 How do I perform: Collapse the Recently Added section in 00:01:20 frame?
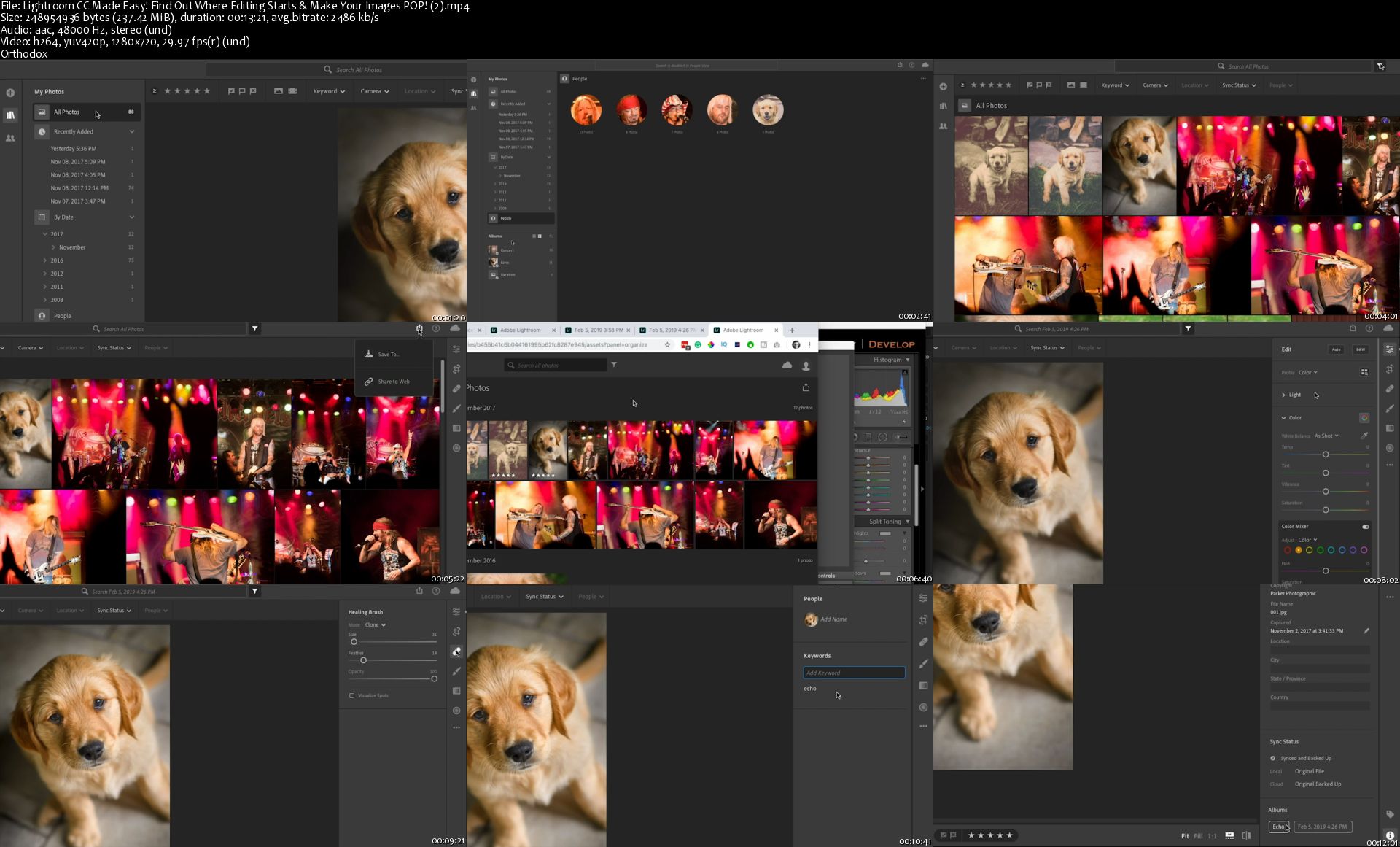[132, 132]
